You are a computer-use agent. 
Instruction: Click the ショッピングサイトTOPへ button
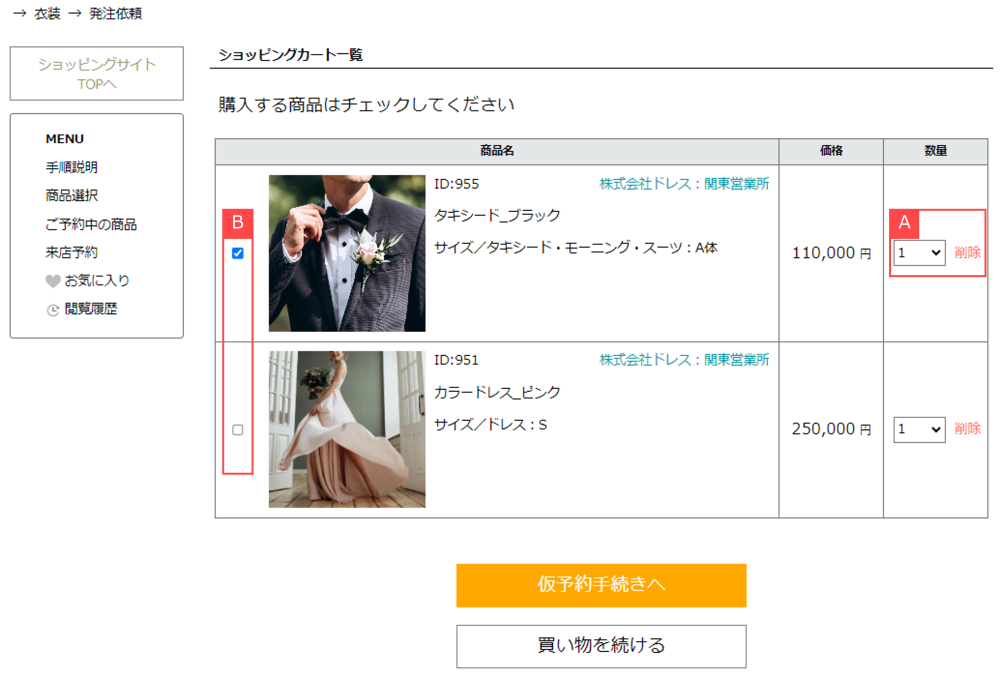pyautogui.click(x=96, y=73)
